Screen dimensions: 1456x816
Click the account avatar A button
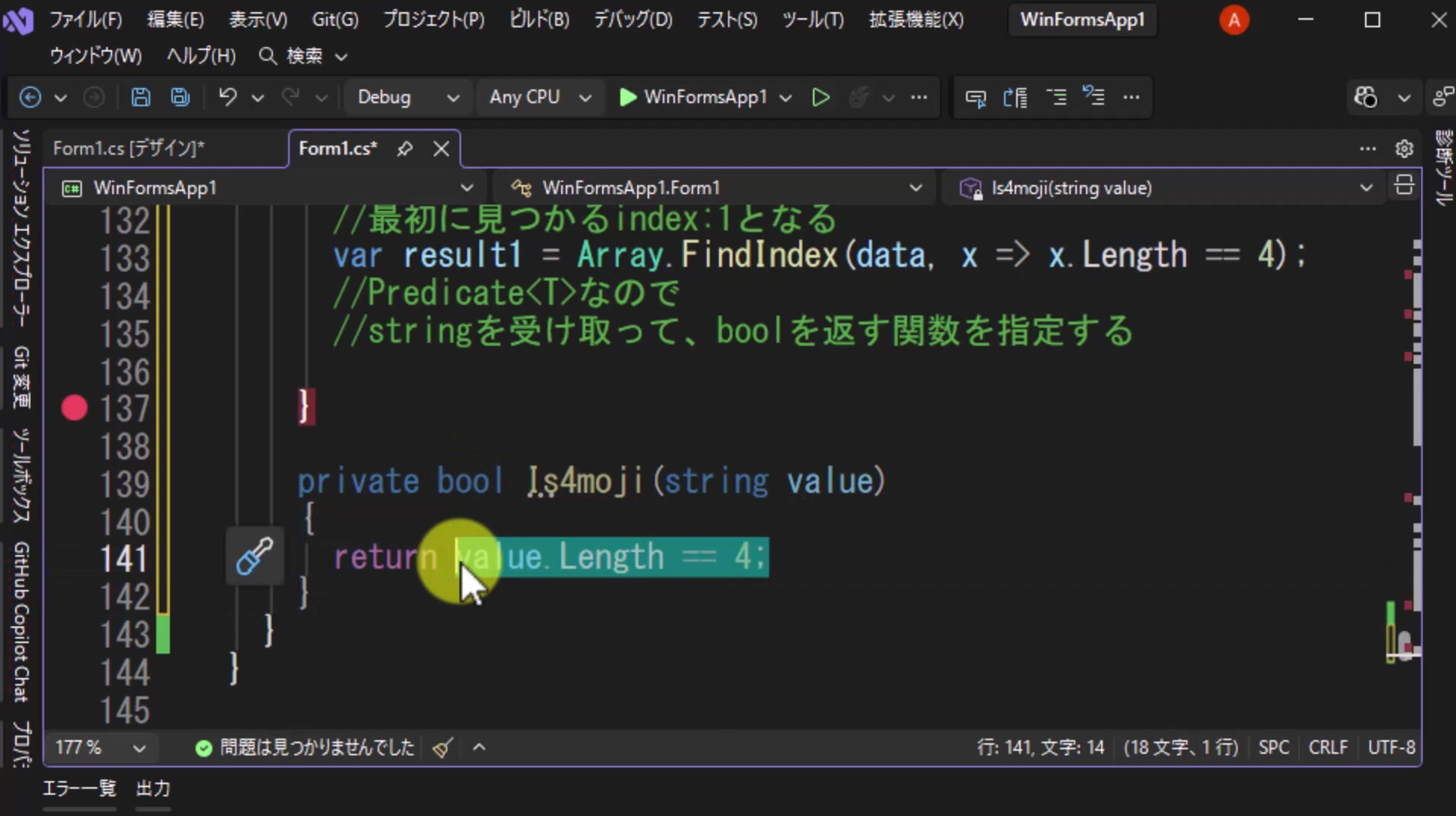(1234, 20)
